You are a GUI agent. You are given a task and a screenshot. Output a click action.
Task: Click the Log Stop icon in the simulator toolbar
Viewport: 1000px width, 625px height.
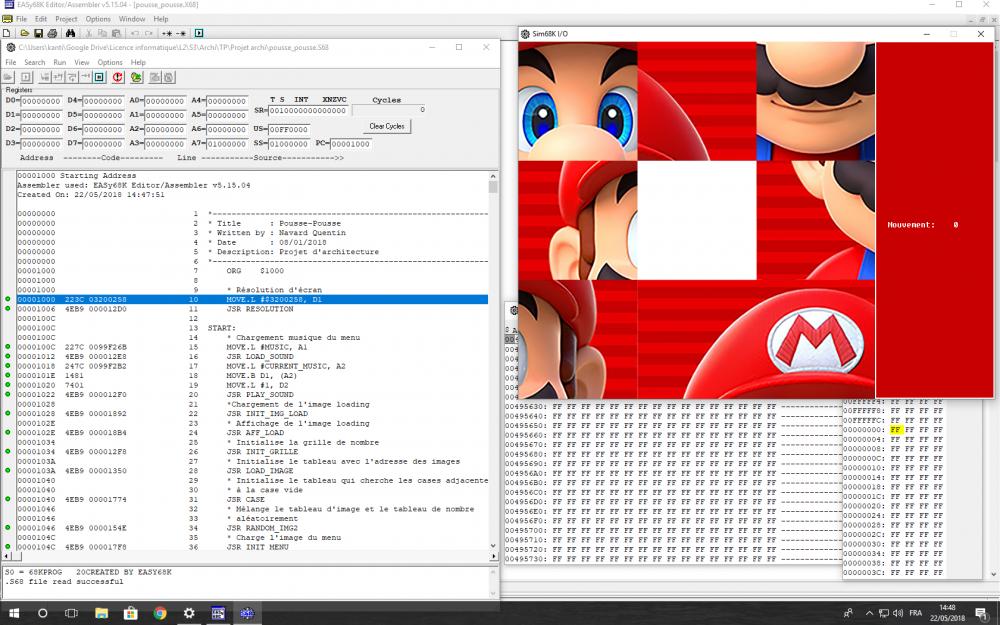pos(168,77)
